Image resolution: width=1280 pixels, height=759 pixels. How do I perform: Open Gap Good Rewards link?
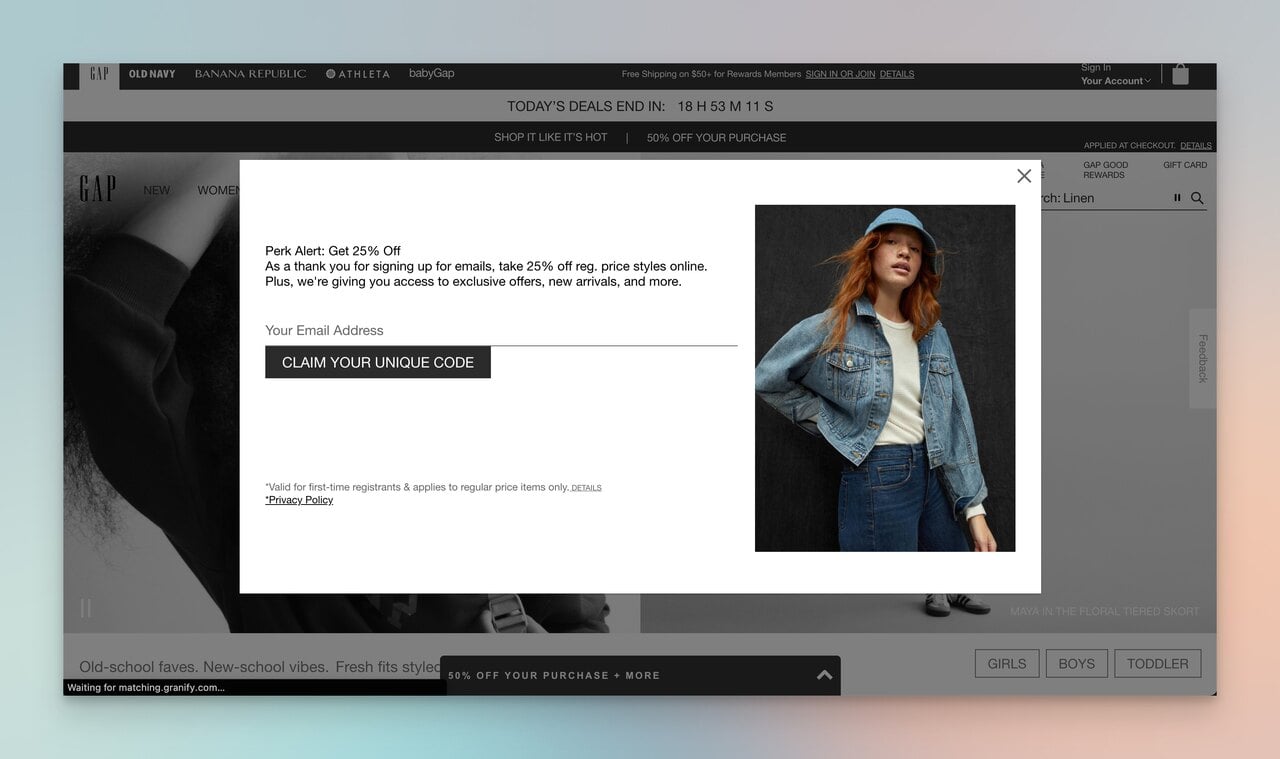coord(1105,170)
